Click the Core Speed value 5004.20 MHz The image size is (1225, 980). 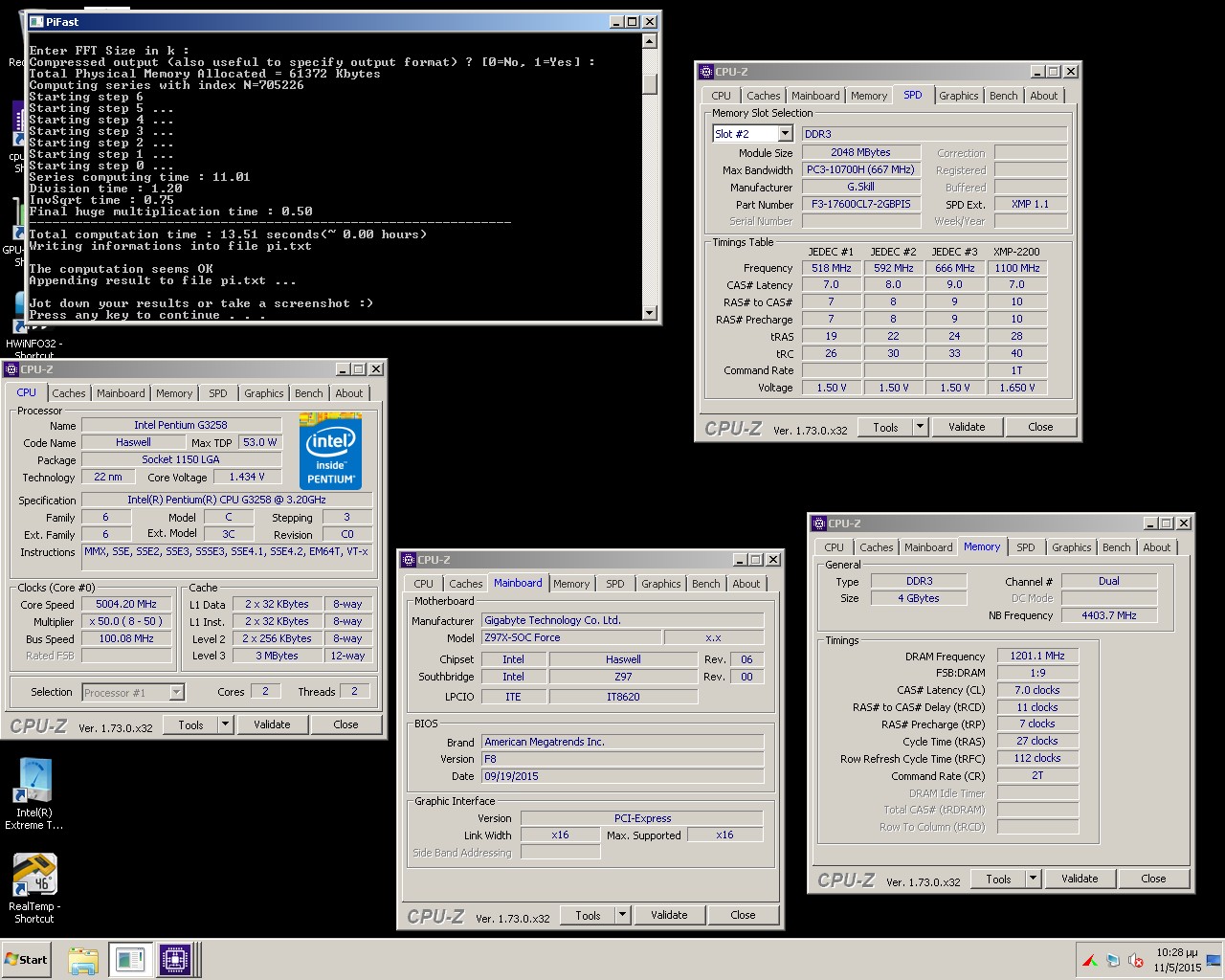coord(126,605)
